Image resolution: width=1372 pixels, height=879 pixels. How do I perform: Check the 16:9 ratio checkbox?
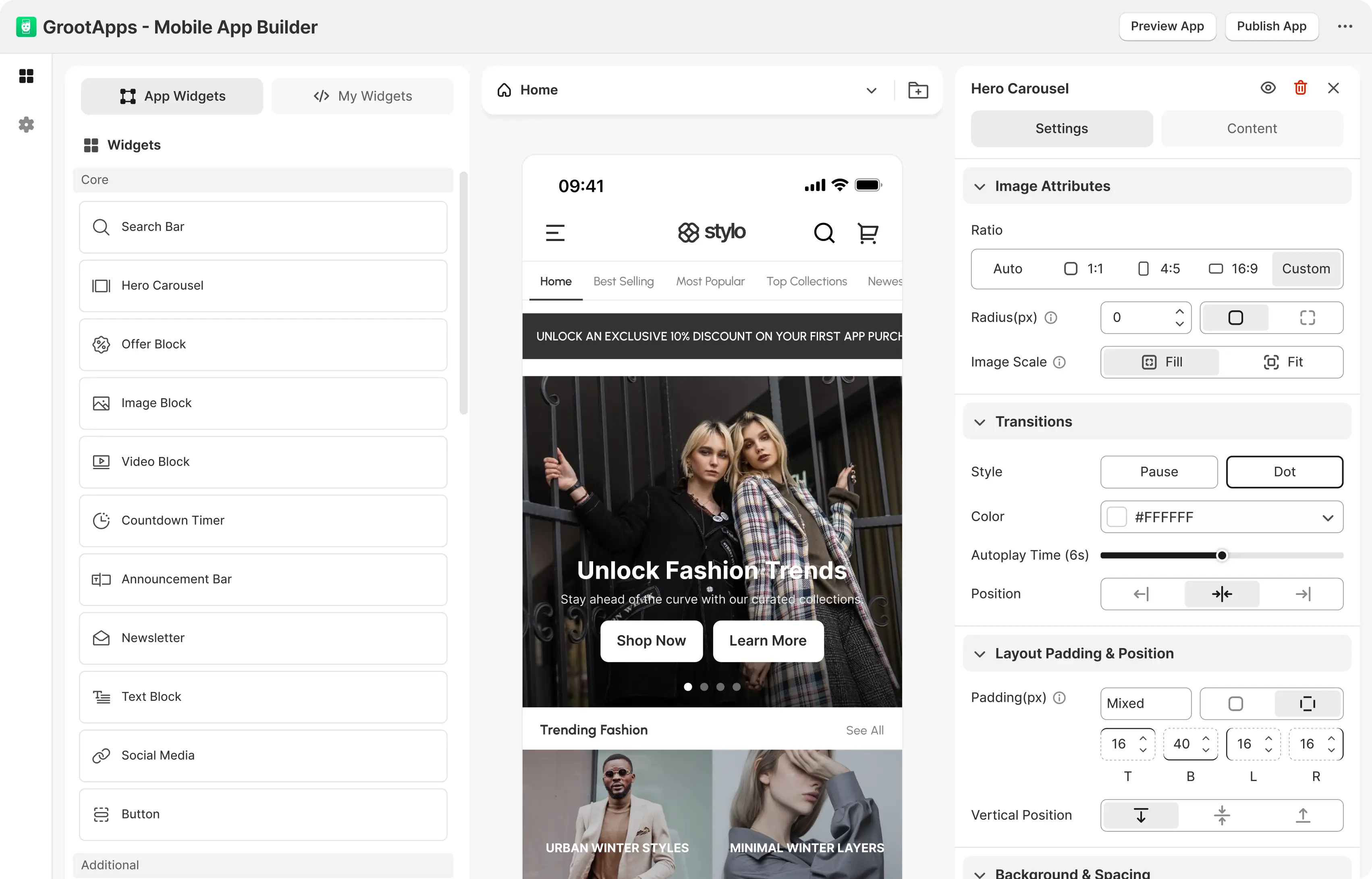click(x=1215, y=268)
